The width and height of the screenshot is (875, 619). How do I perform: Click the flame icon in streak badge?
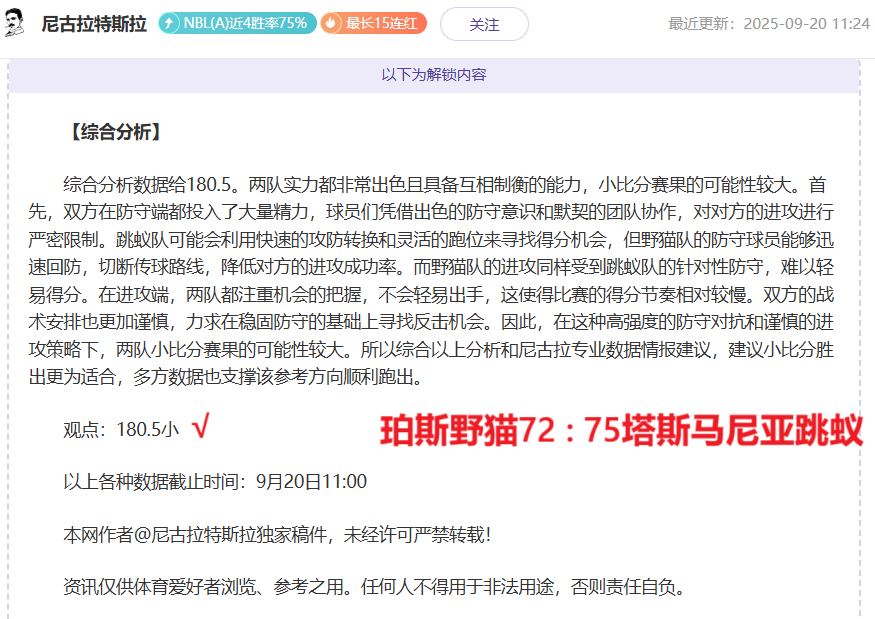coord(331,23)
